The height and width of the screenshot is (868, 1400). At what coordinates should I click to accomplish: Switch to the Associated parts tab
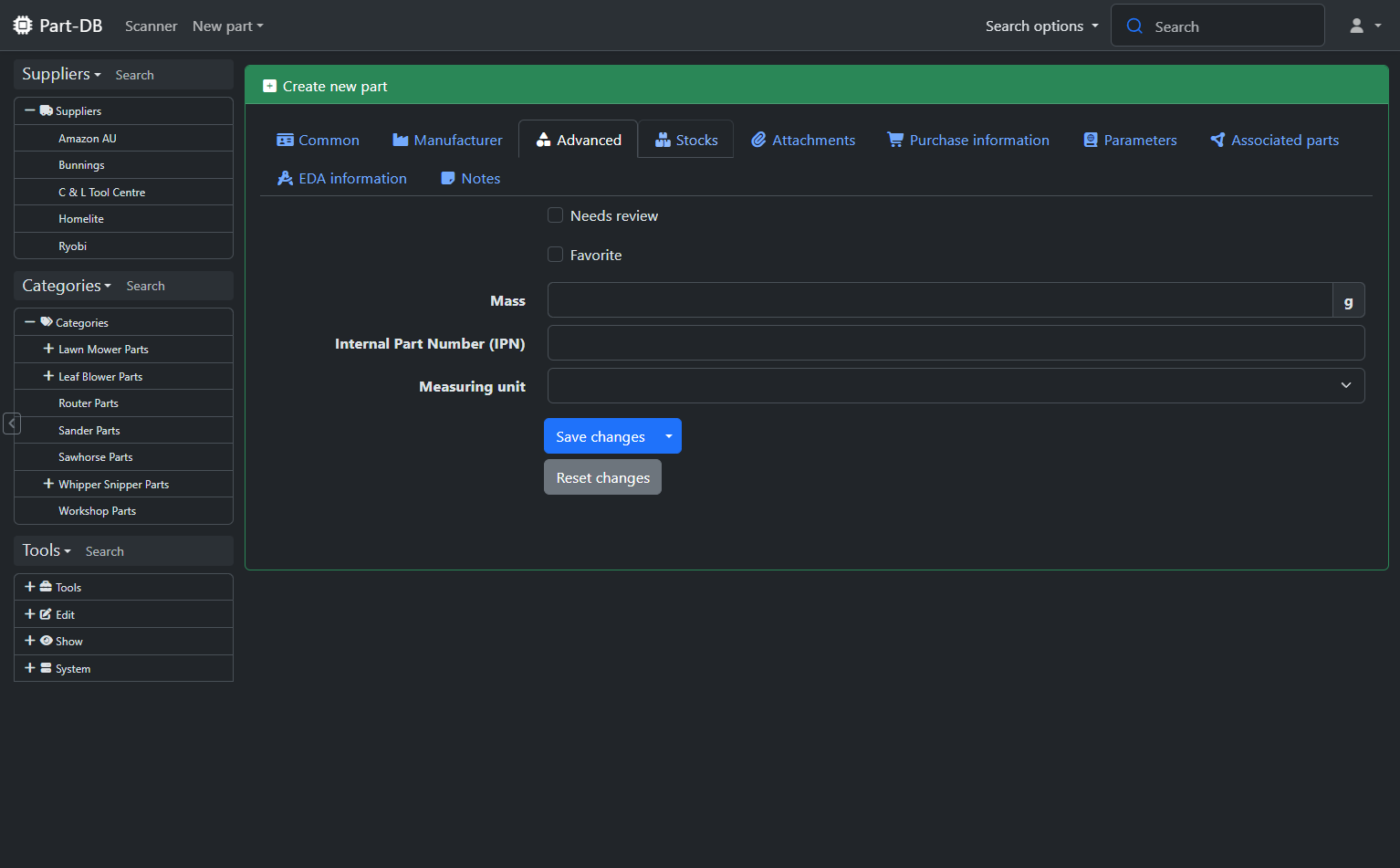[1274, 140]
